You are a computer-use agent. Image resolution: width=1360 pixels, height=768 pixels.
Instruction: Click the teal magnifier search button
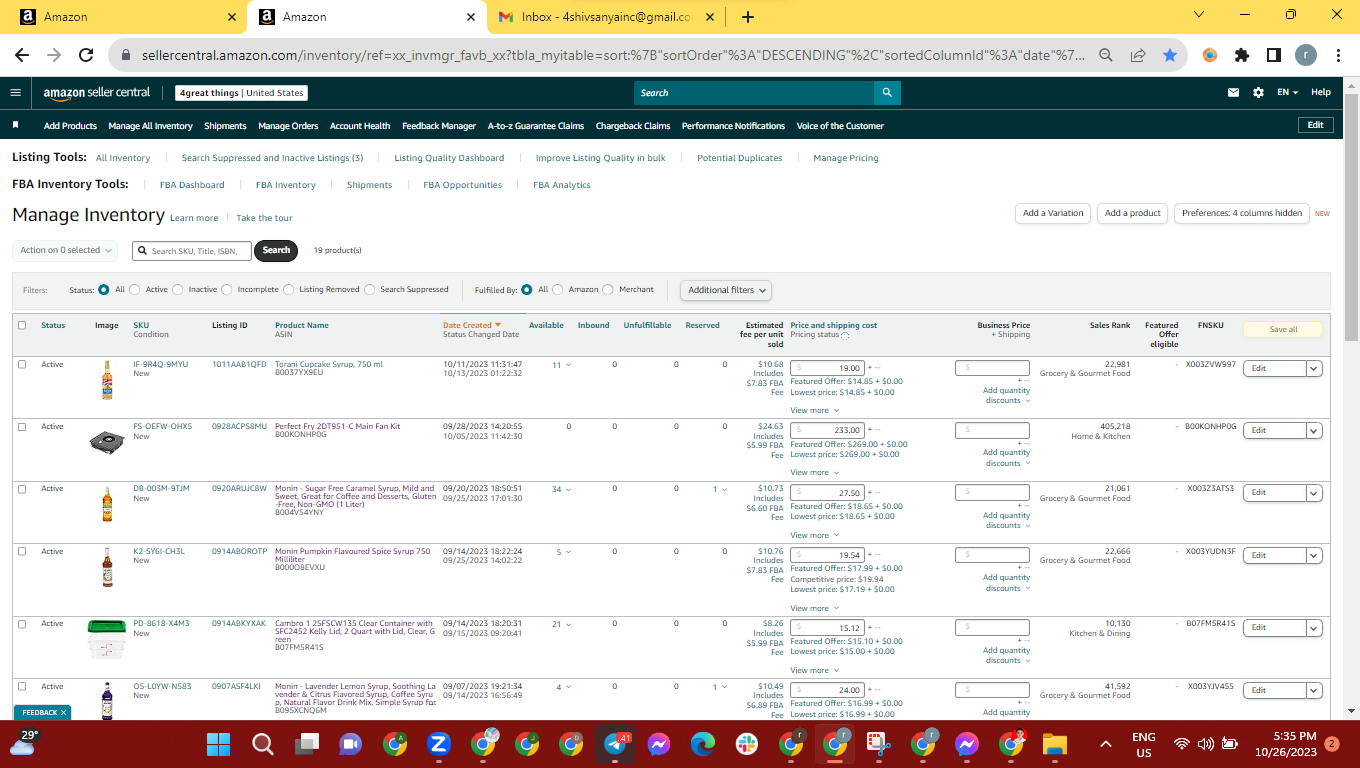click(x=887, y=93)
